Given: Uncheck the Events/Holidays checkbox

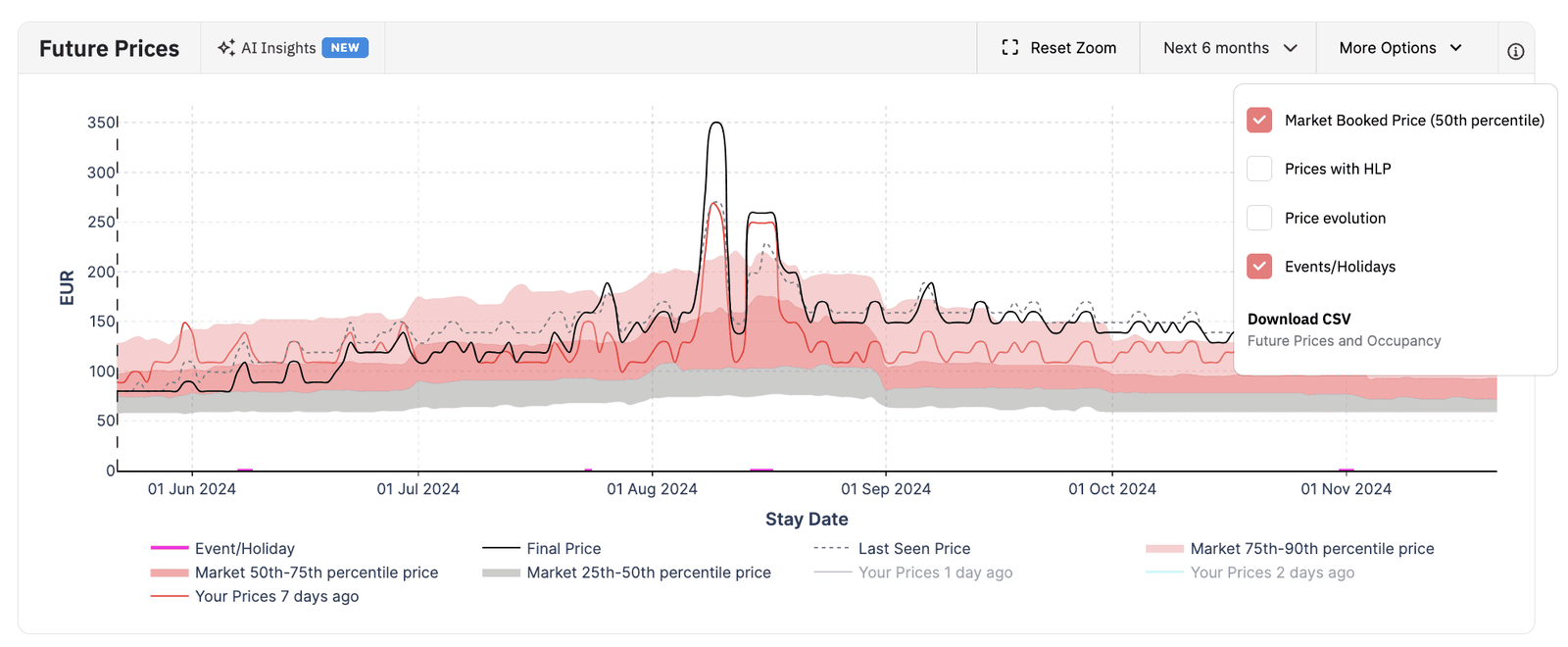Looking at the screenshot, I should pyautogui.click(x=1259, y=266).
